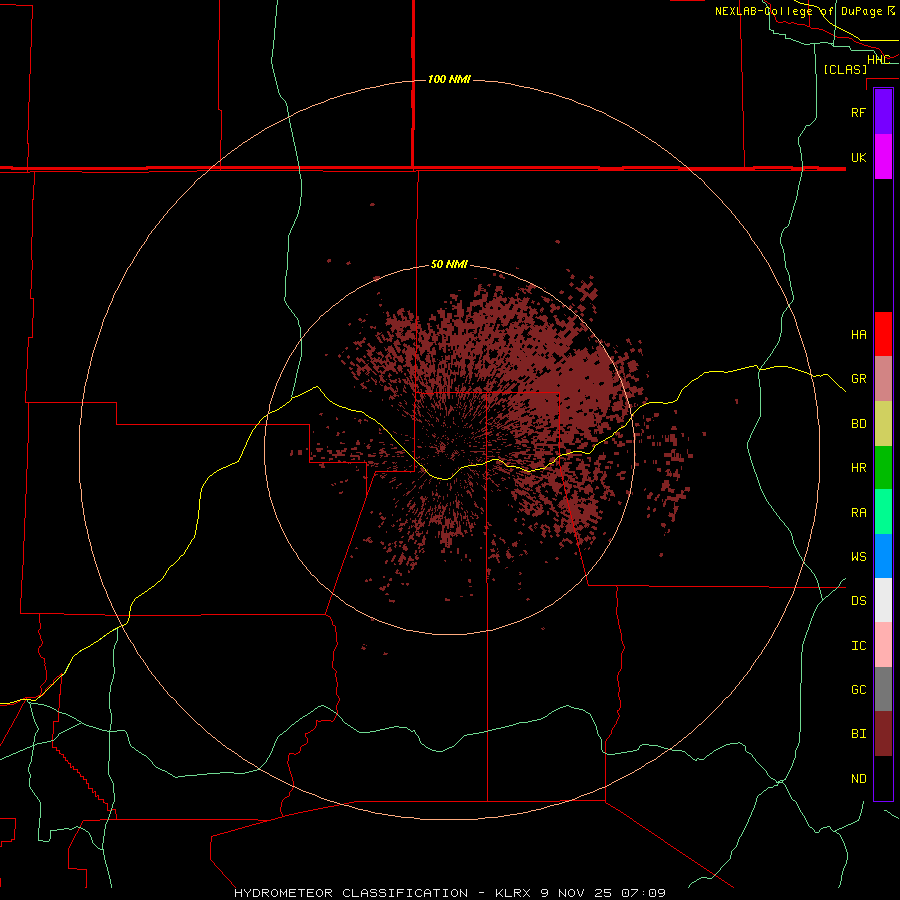Click the GR legend label
This screenshot has height=900, width=900.
pyautogui.click(x=858, y=379)
